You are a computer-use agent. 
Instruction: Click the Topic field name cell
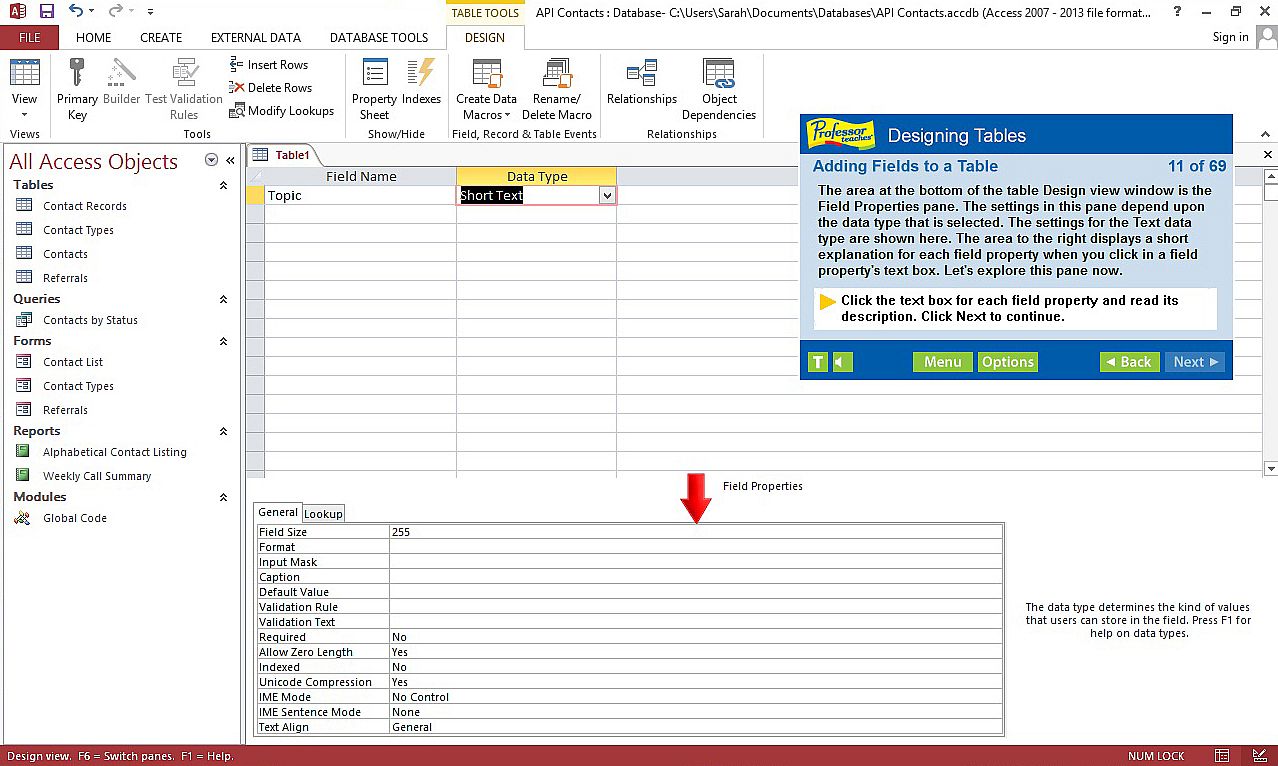tap(360, 196)
